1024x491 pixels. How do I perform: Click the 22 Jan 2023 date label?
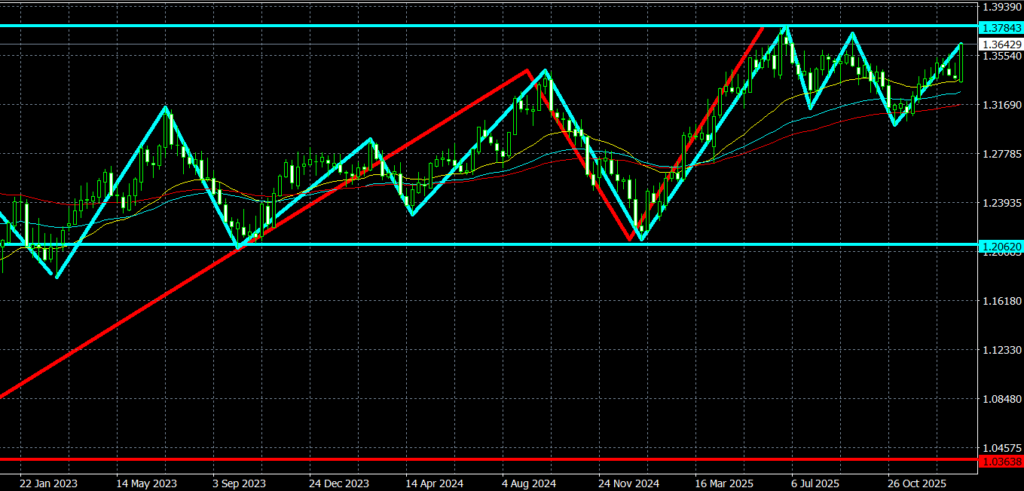coord(47,479)
